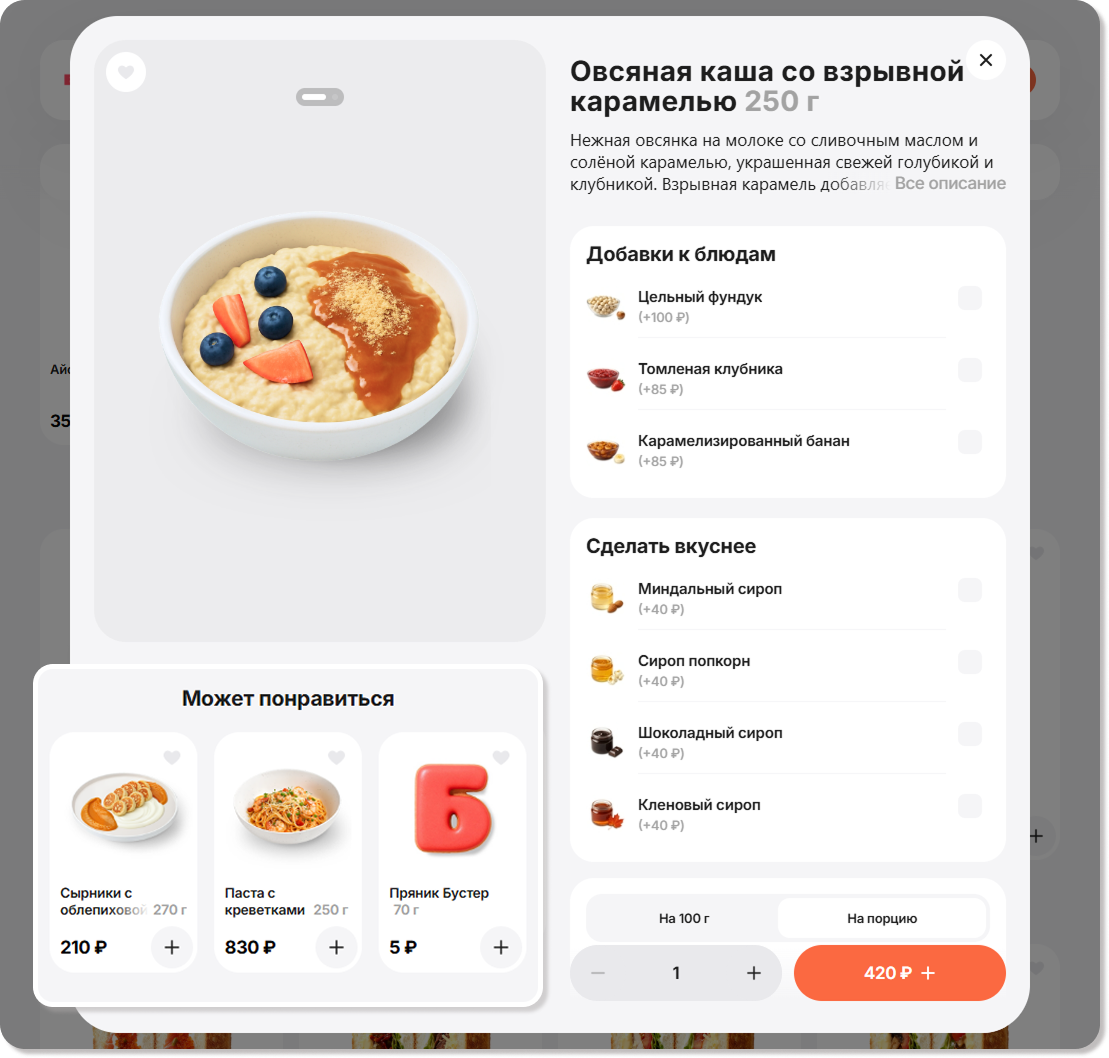The height and width of the screenshot is (1058, 1109).
Task: Click the image carousel indicator pill
Action: point(320,97)
